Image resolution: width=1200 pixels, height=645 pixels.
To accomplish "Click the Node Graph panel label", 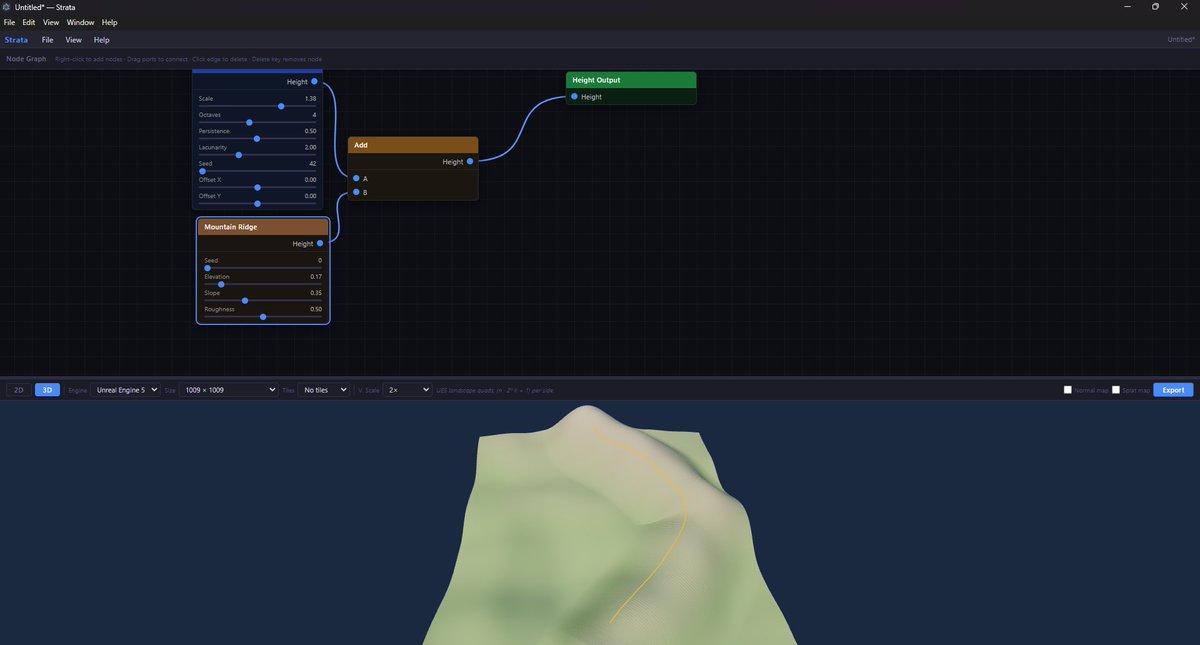I will pyautogui.click(x=27, y=59).
